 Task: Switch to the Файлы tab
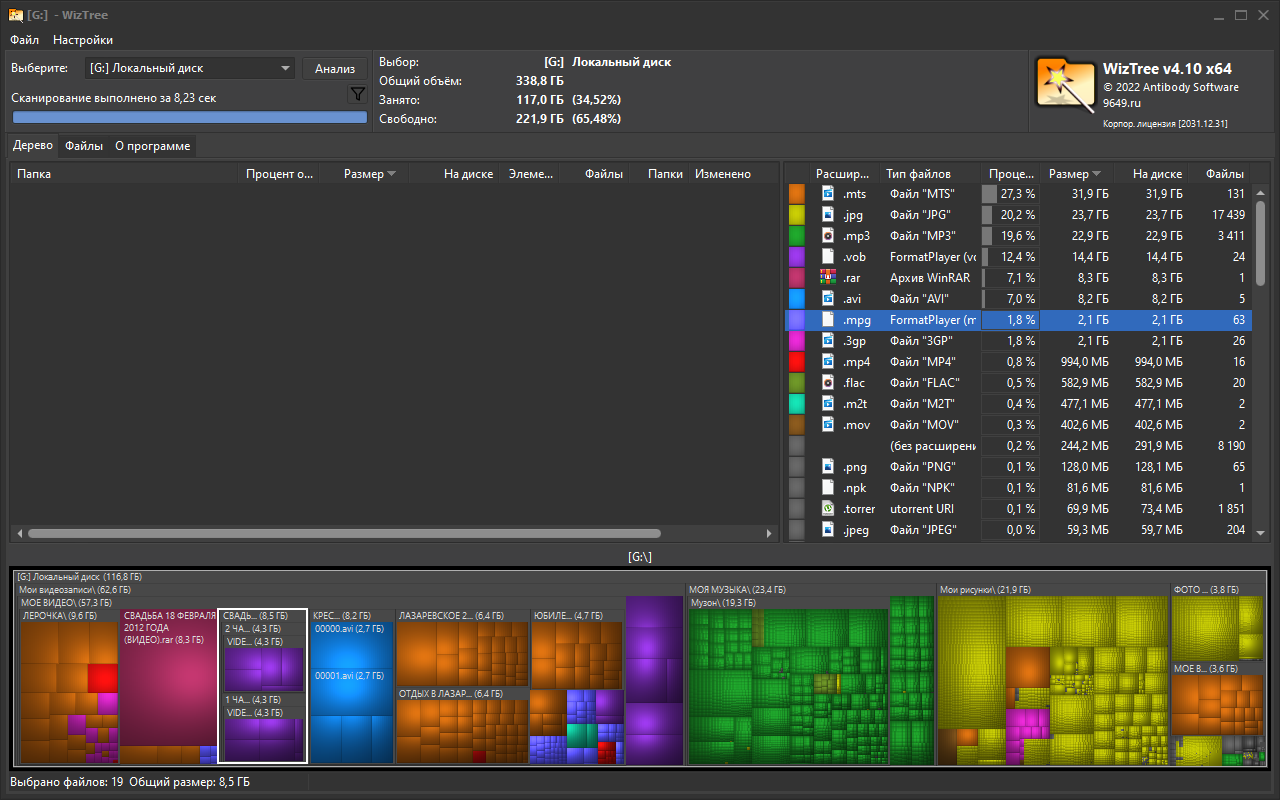[84, 146]
